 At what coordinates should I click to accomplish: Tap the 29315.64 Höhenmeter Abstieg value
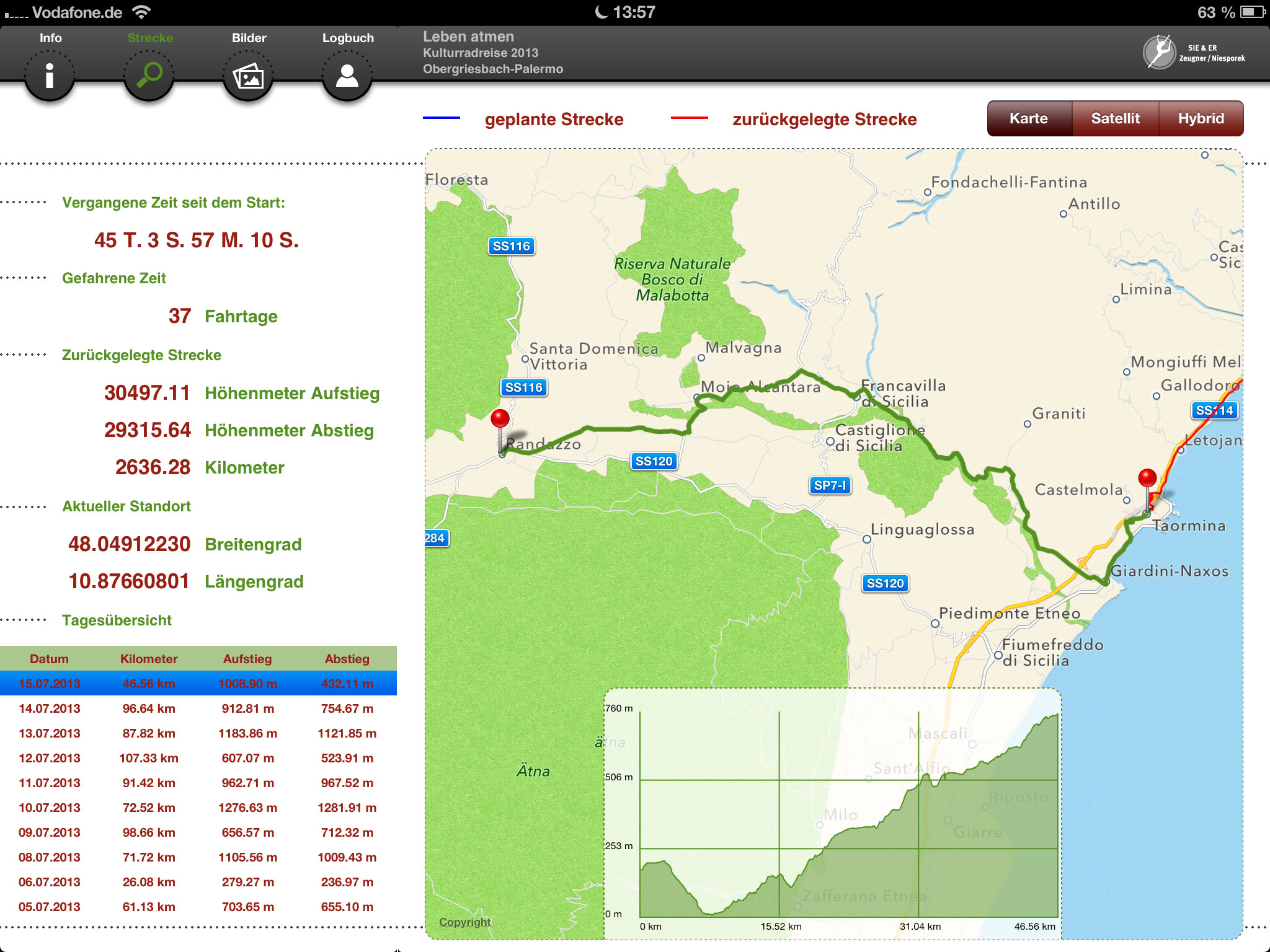click(x=147, y=430)
